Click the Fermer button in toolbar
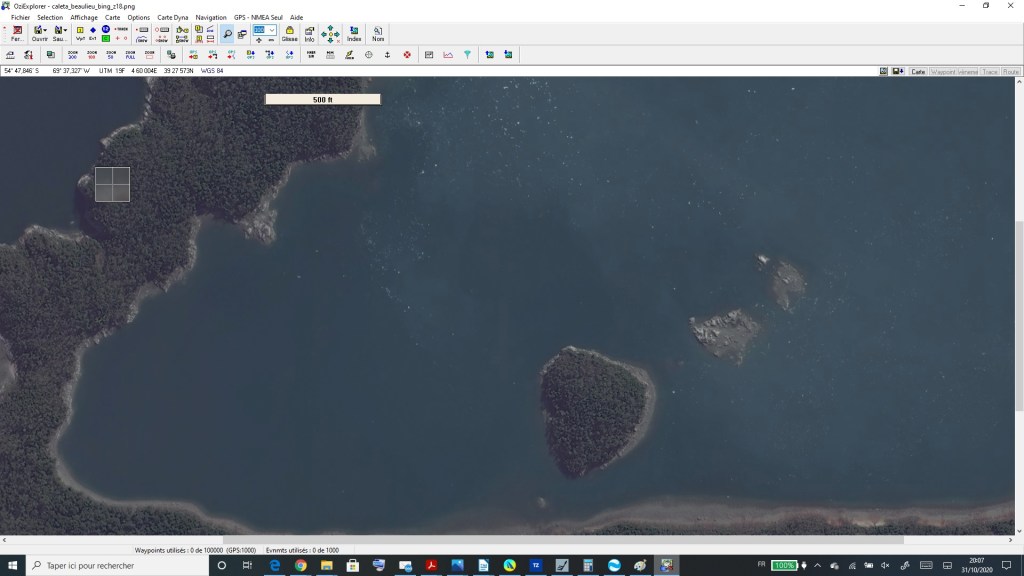The height and width of the screenshot is (576, 1024). tap(17, 33)
